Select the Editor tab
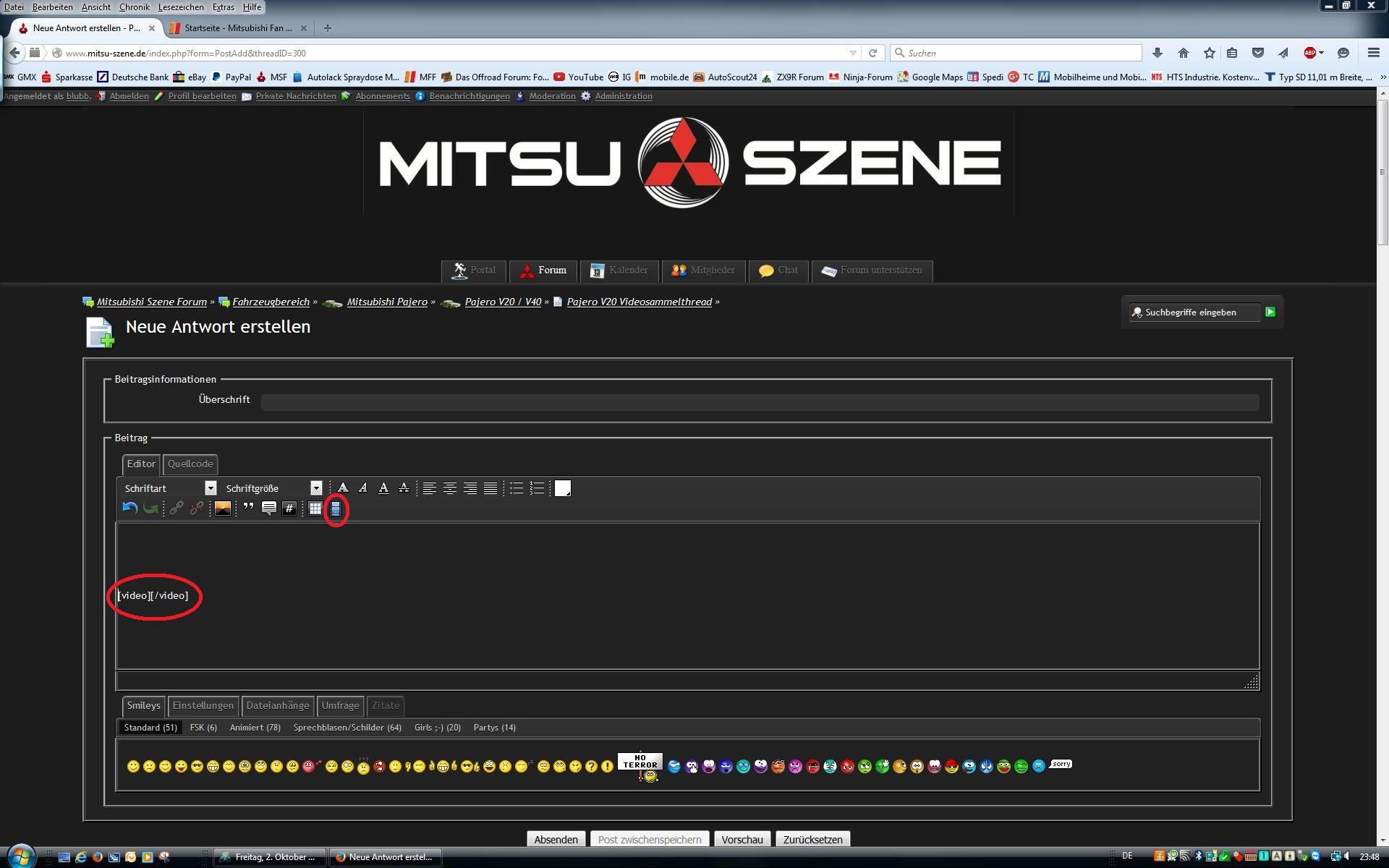 point(141,464)
